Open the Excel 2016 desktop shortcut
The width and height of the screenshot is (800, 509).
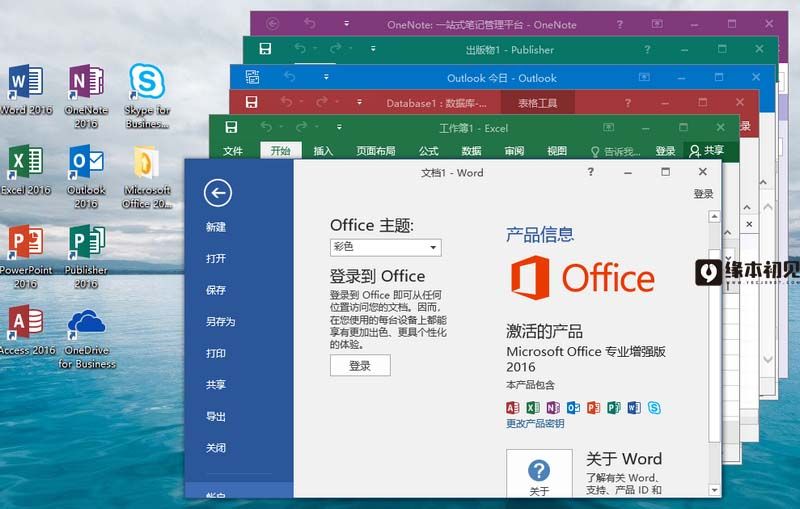point(26,170)
